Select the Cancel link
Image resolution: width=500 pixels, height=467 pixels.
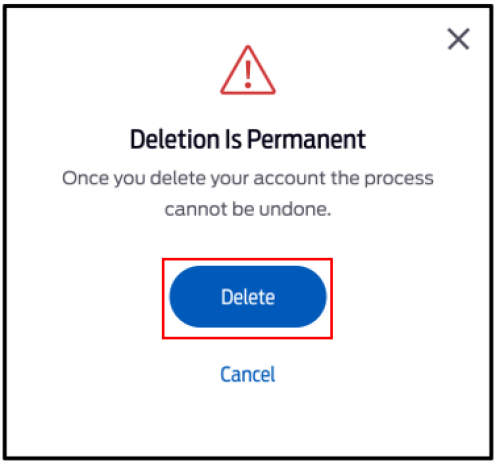248,374
